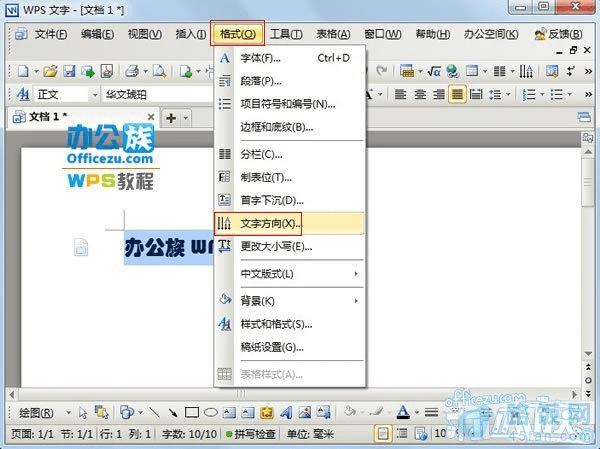Choose 段落(P) in Format menu
Image resolution: width=600 pixels, height=449 pixels.
coord(289,81)
